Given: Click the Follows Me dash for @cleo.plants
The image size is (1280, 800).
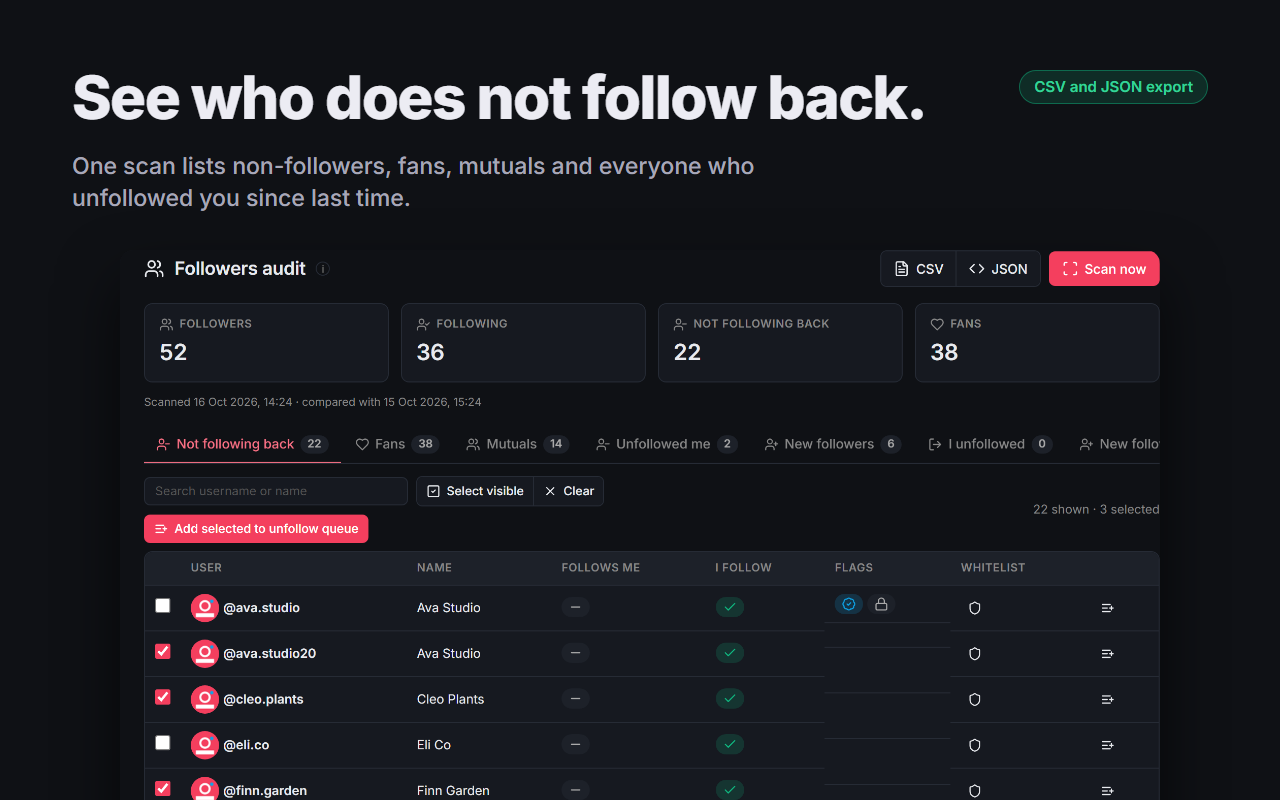Looking at the screenshot, I should (x=575, y=699).
